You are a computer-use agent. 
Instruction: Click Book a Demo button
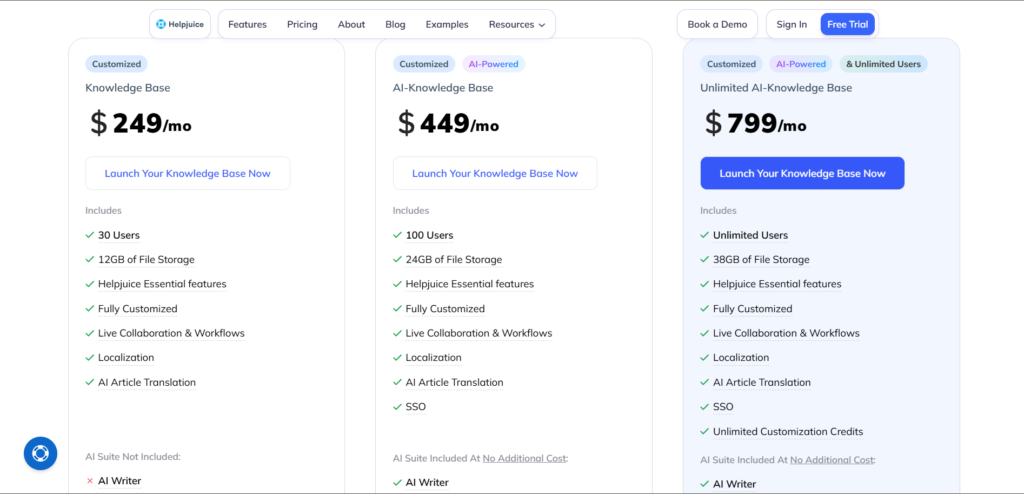[717, 24]
